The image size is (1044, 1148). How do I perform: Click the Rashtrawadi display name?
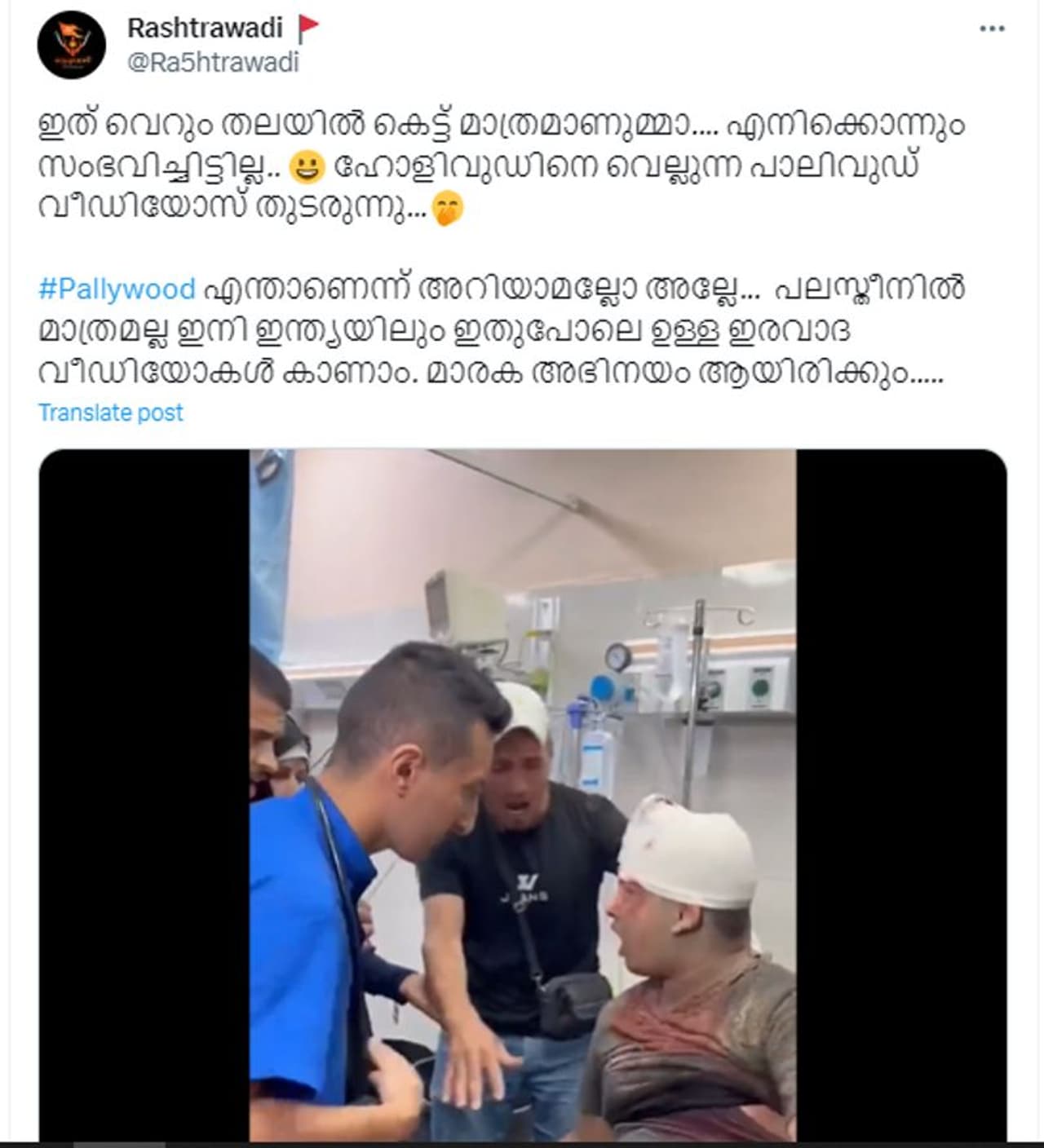[x=205, y=28]
